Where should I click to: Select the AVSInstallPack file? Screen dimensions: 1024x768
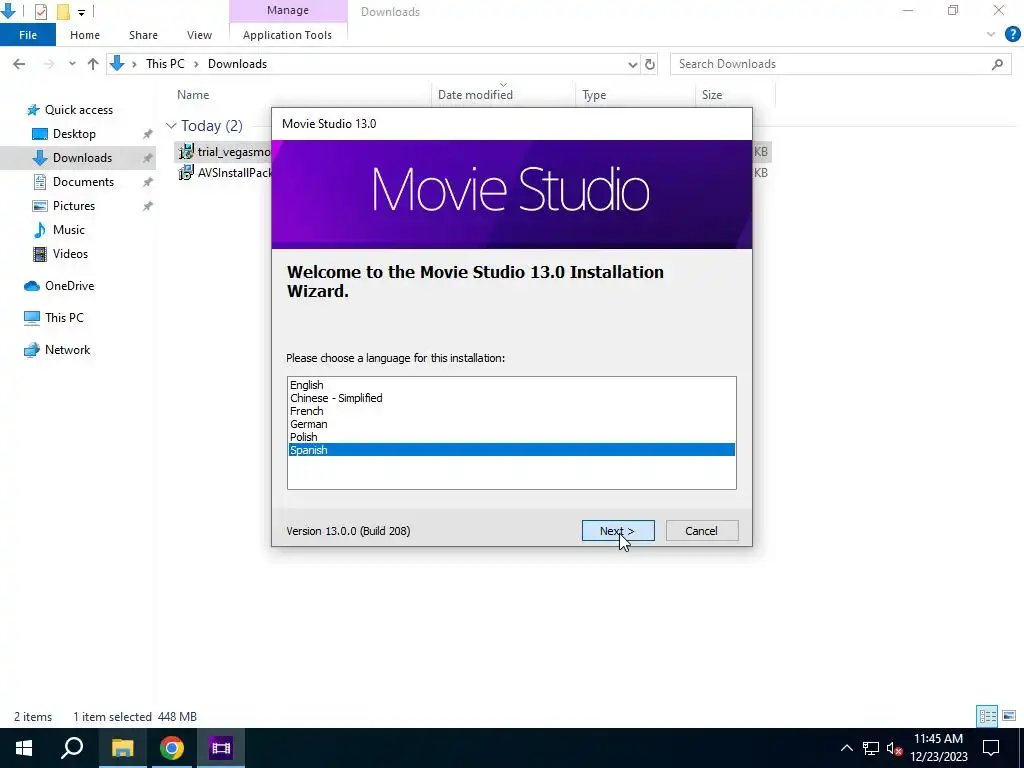tap(226, 172)
